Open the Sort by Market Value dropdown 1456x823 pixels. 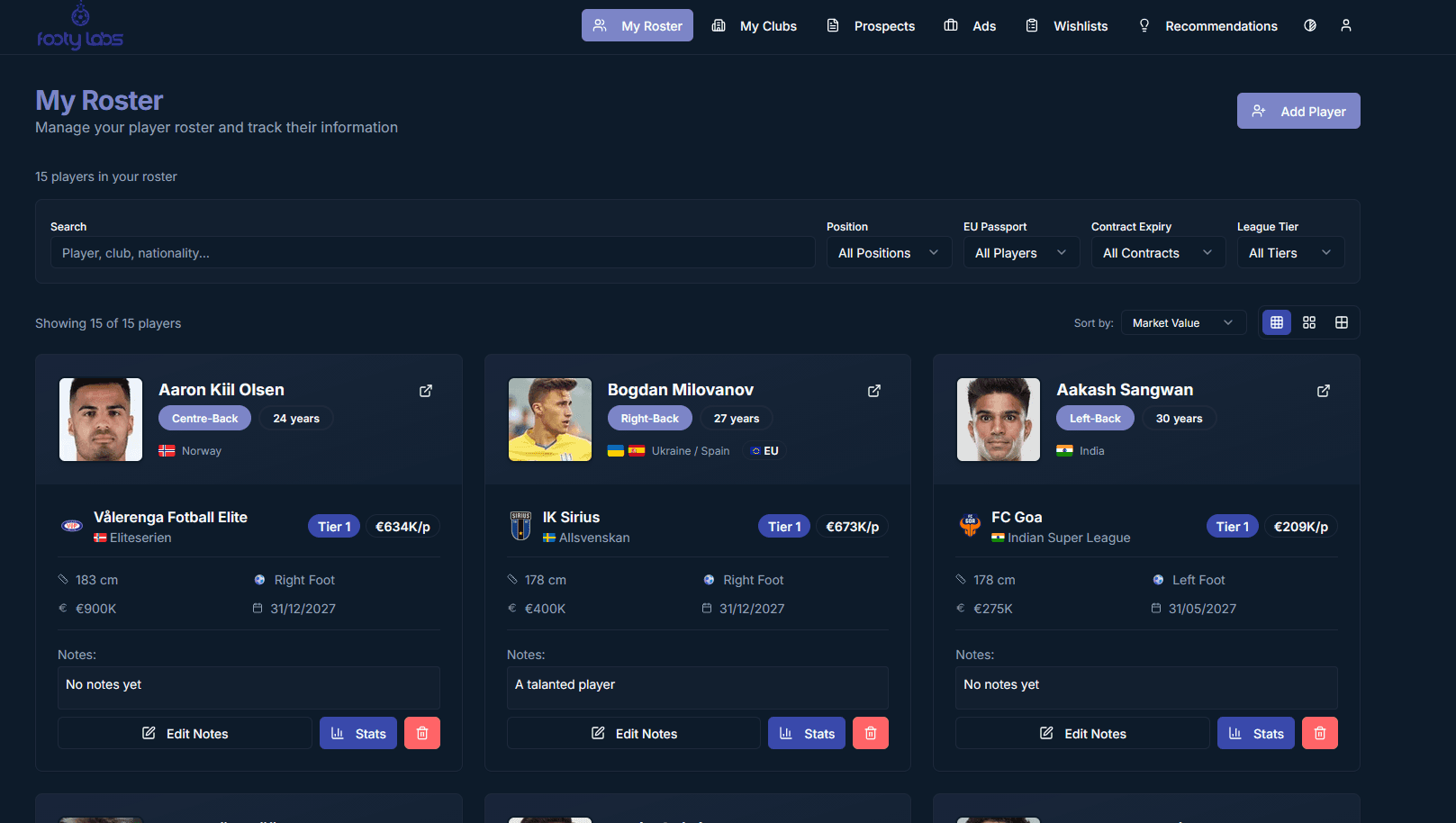(x=1182, y=322)
